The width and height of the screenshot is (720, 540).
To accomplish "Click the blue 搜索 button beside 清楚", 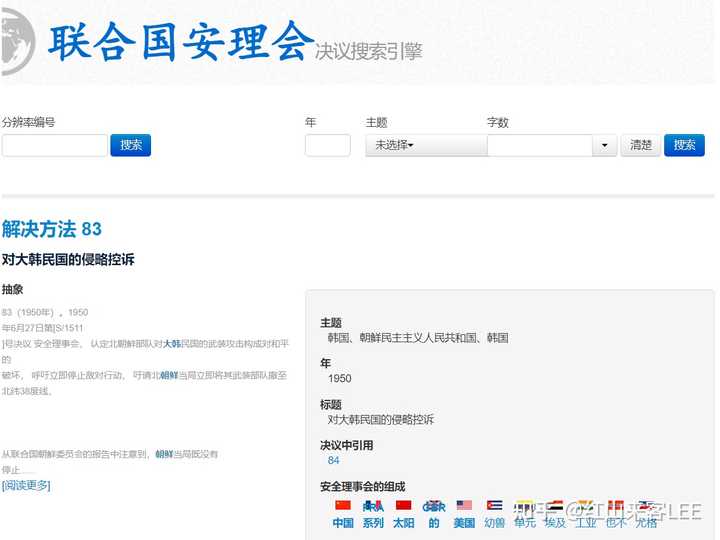I will pos(684,145).
